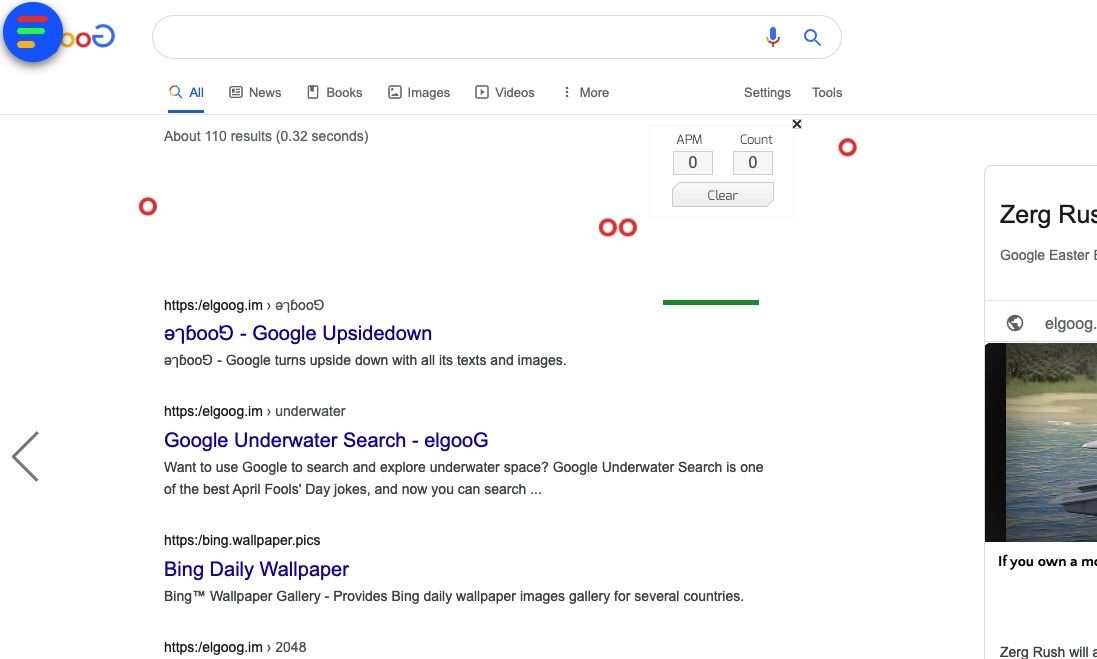Click the previous arrow on the left edge
The width and height of the screenshot is (1097, 659).
pos(25,456)
